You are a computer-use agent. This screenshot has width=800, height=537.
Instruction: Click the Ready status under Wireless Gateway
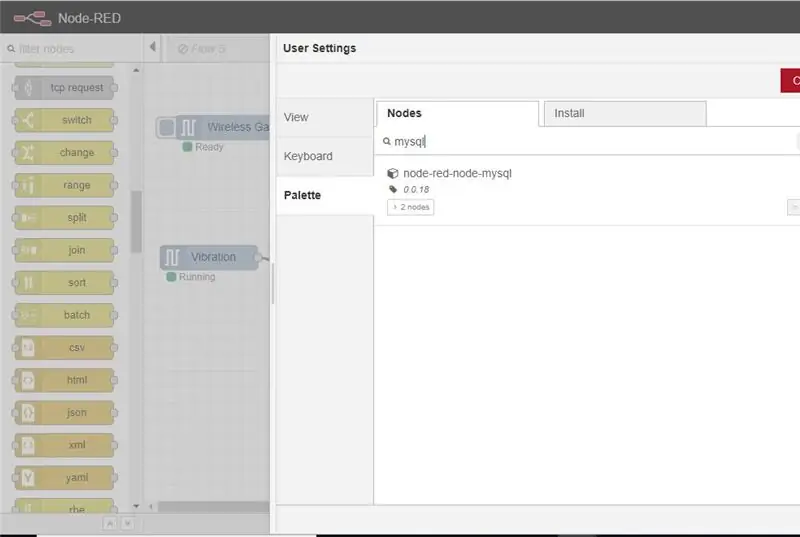[203, 147]
